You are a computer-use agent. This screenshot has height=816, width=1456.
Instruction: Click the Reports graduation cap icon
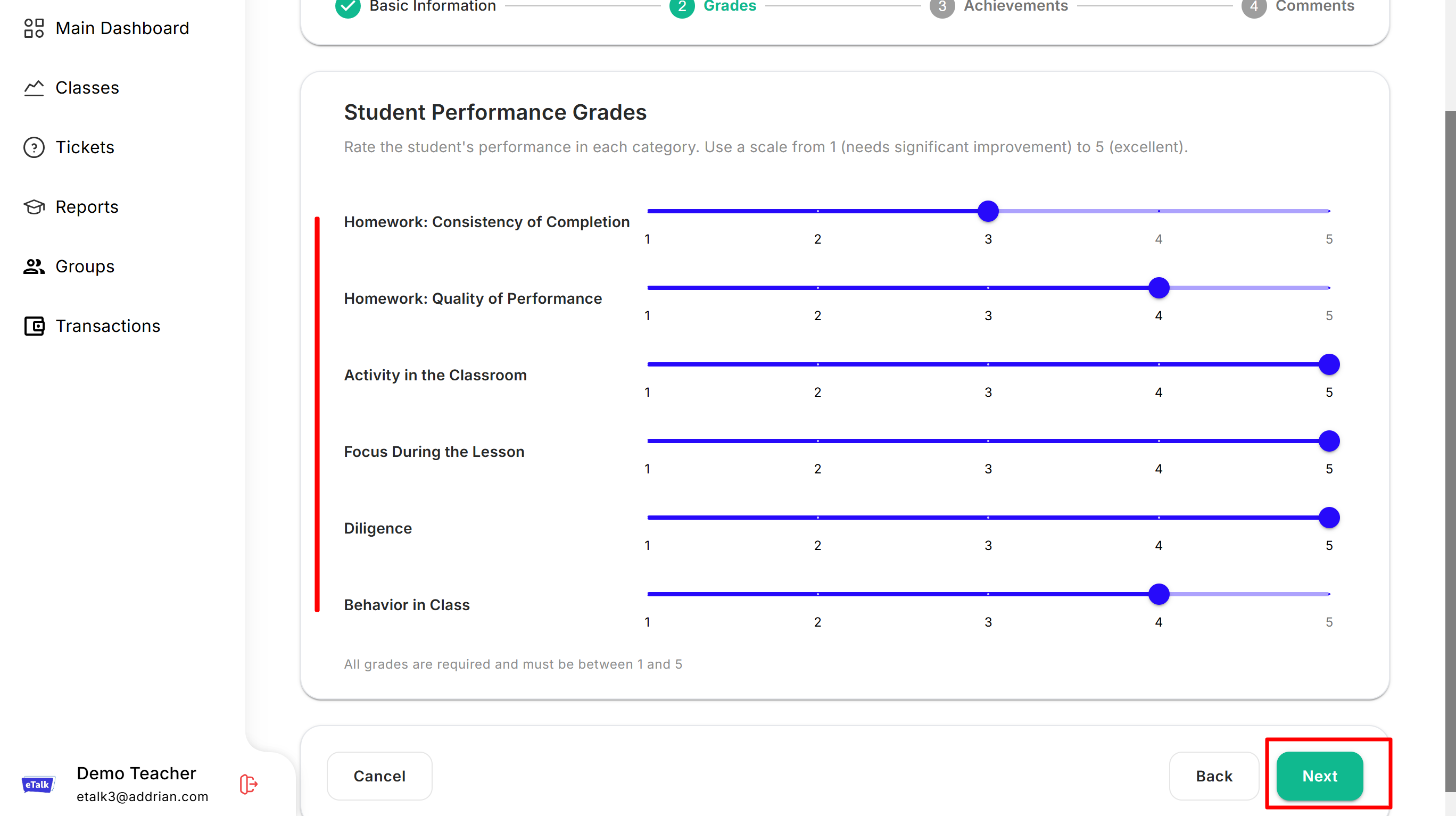[x=34, y=207]
